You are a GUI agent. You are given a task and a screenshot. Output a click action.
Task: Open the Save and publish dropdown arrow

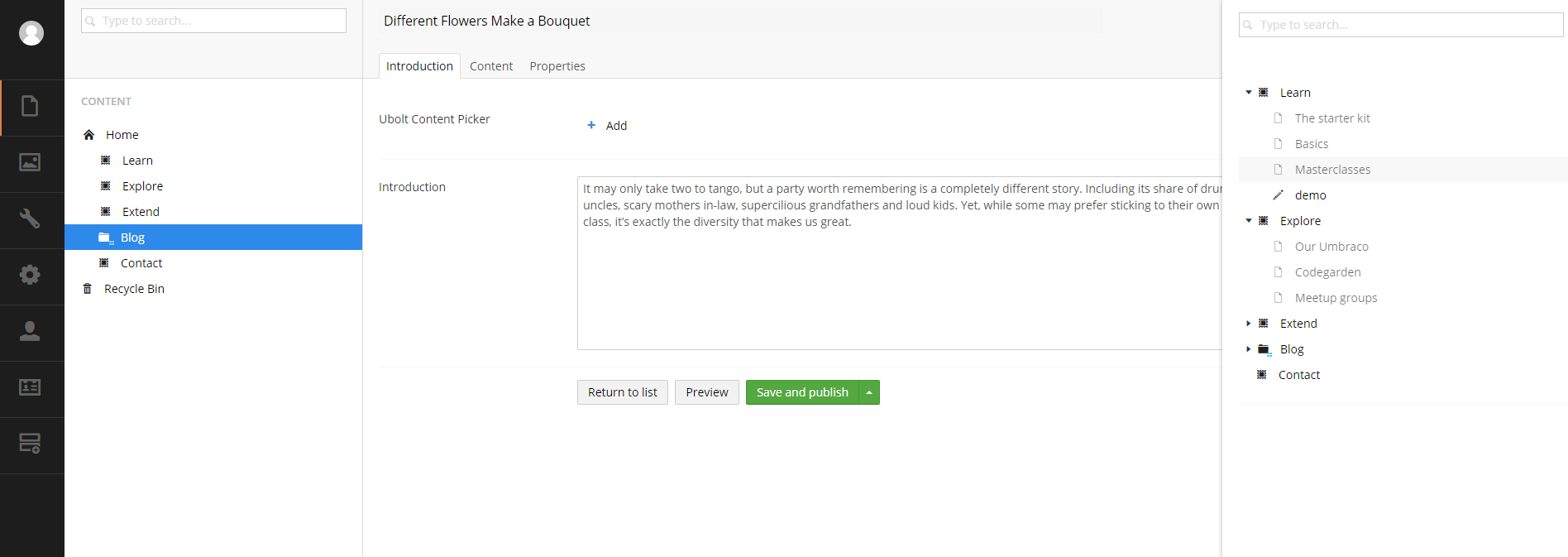pyautogui.click(x=869, y=392)
